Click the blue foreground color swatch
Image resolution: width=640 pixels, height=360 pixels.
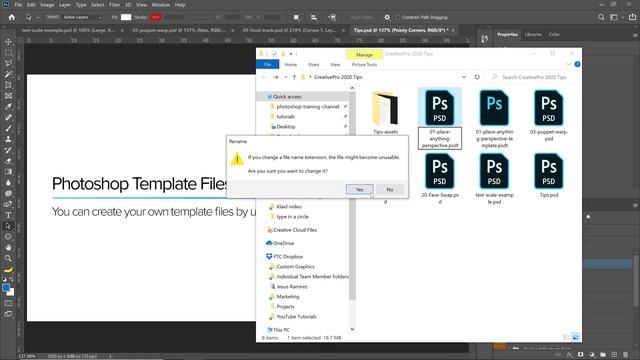point(6,288)
